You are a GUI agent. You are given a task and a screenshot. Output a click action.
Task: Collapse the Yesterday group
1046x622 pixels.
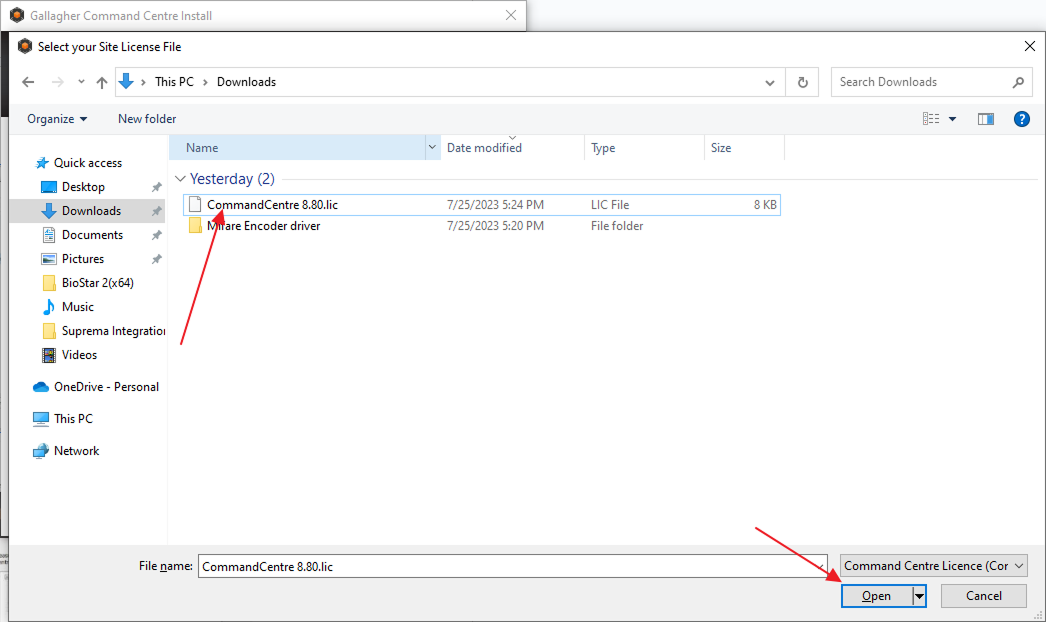[x=181, y=179]
